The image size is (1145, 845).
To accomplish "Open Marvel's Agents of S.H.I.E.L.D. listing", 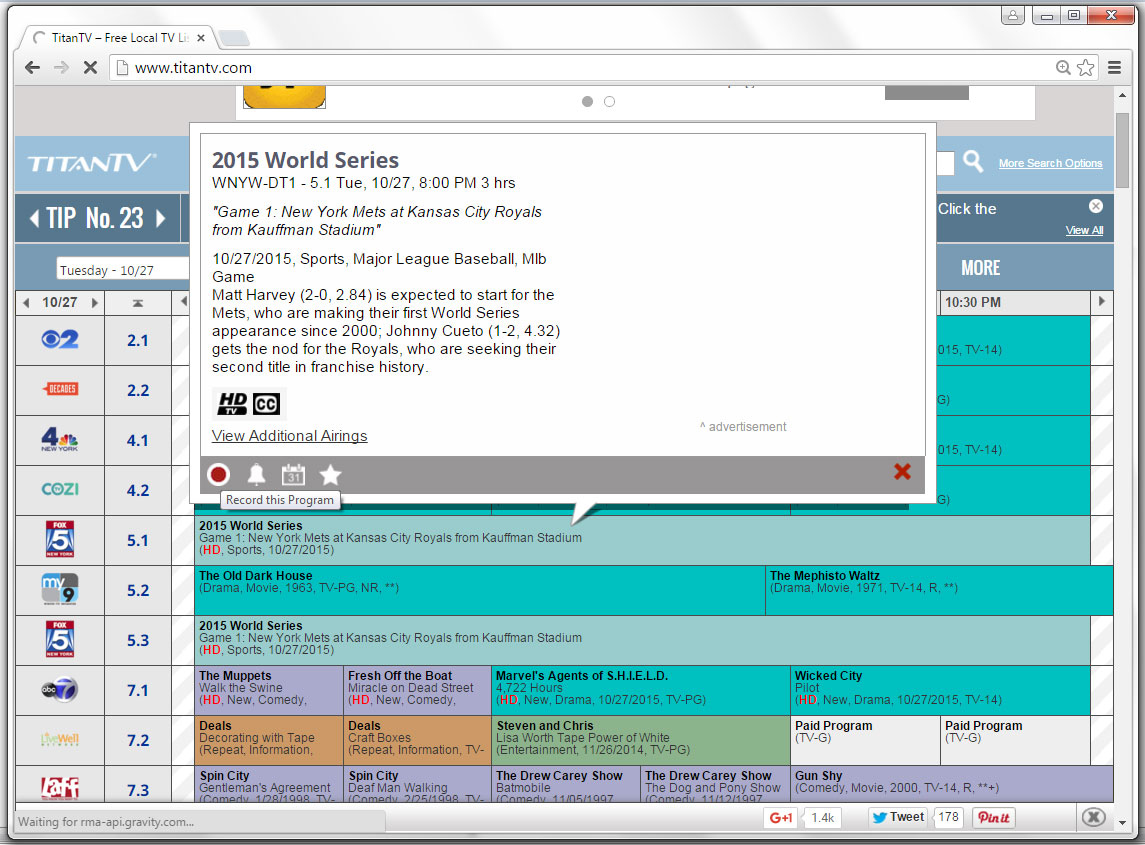I will (641, 690).
